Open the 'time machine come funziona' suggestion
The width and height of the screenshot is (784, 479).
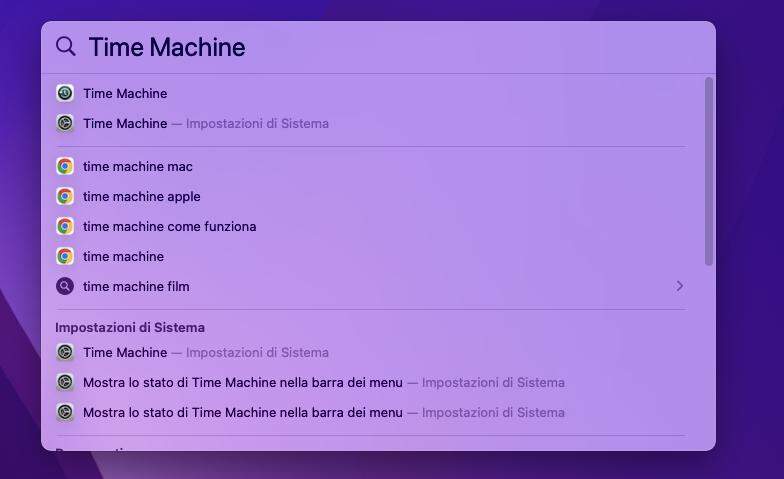click(170, 226)
